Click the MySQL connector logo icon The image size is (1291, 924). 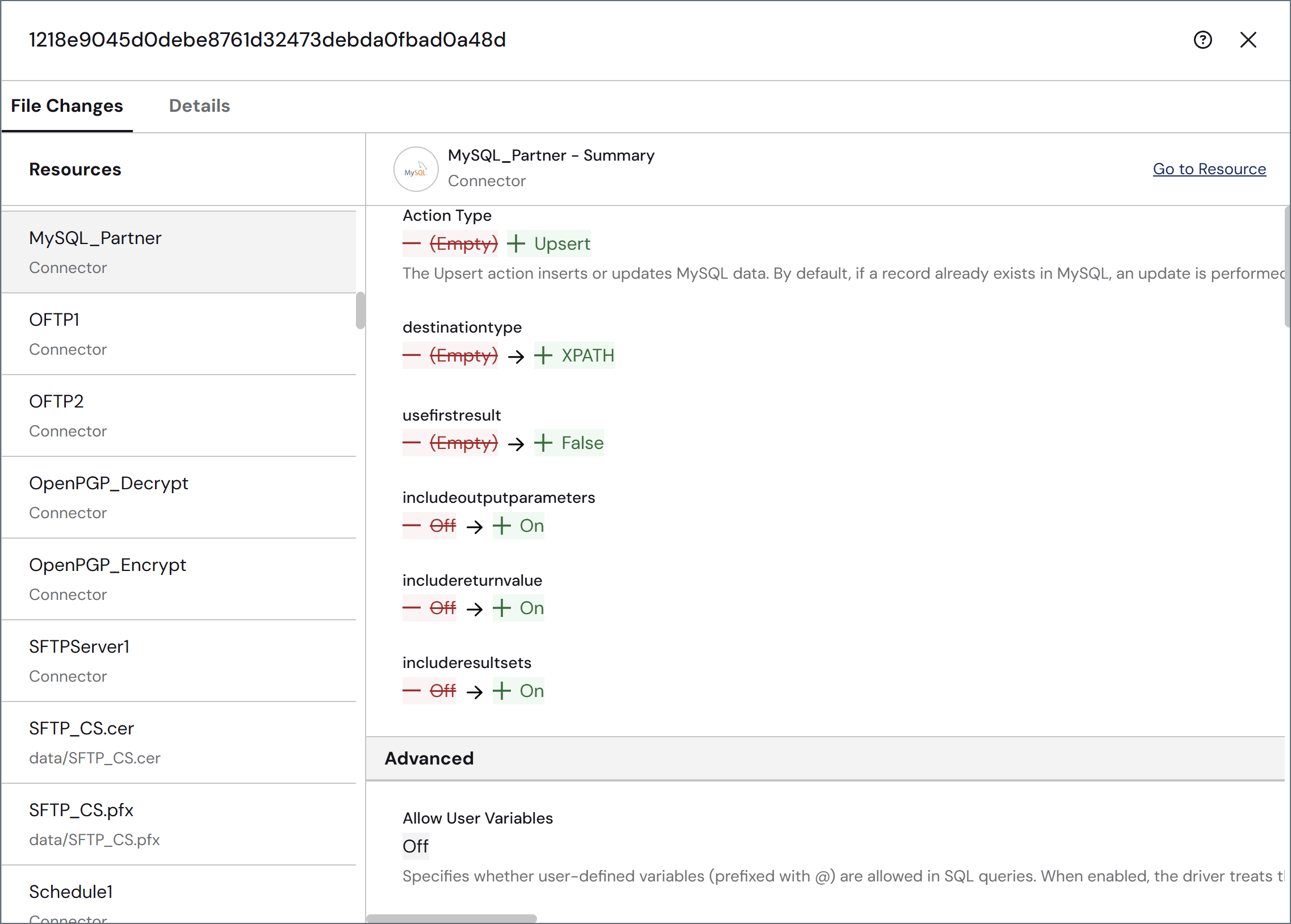coord(416,169)
